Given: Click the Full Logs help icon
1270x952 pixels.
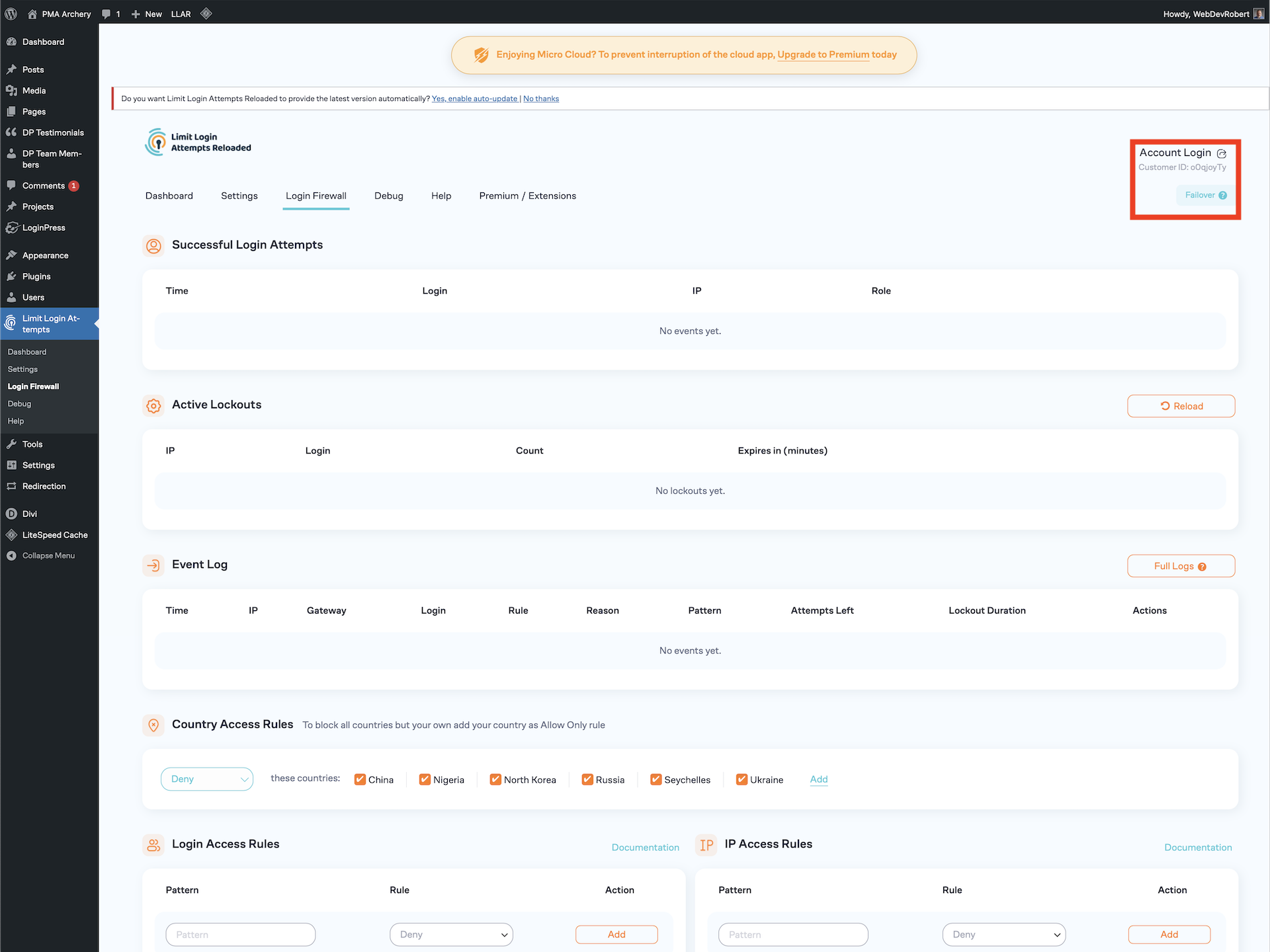Looking at the screenshot, I should coord(1202,567).
